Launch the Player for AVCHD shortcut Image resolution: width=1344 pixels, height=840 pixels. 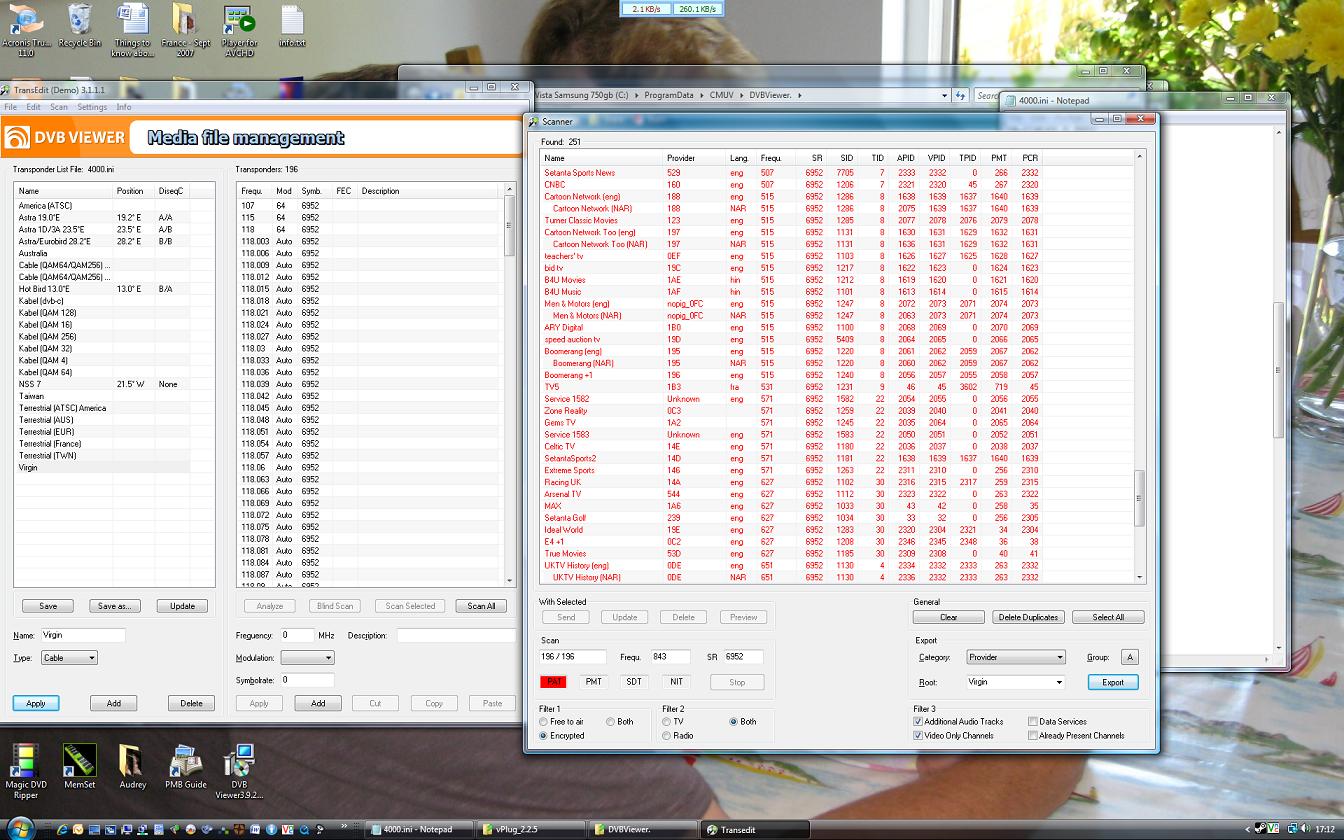click(x=239, y=30)
